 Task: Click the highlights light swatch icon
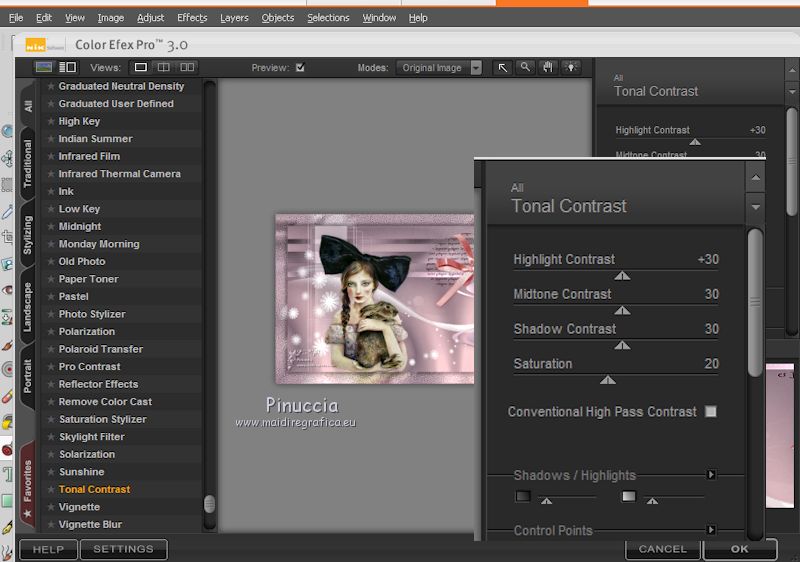[x=629, y=496]
